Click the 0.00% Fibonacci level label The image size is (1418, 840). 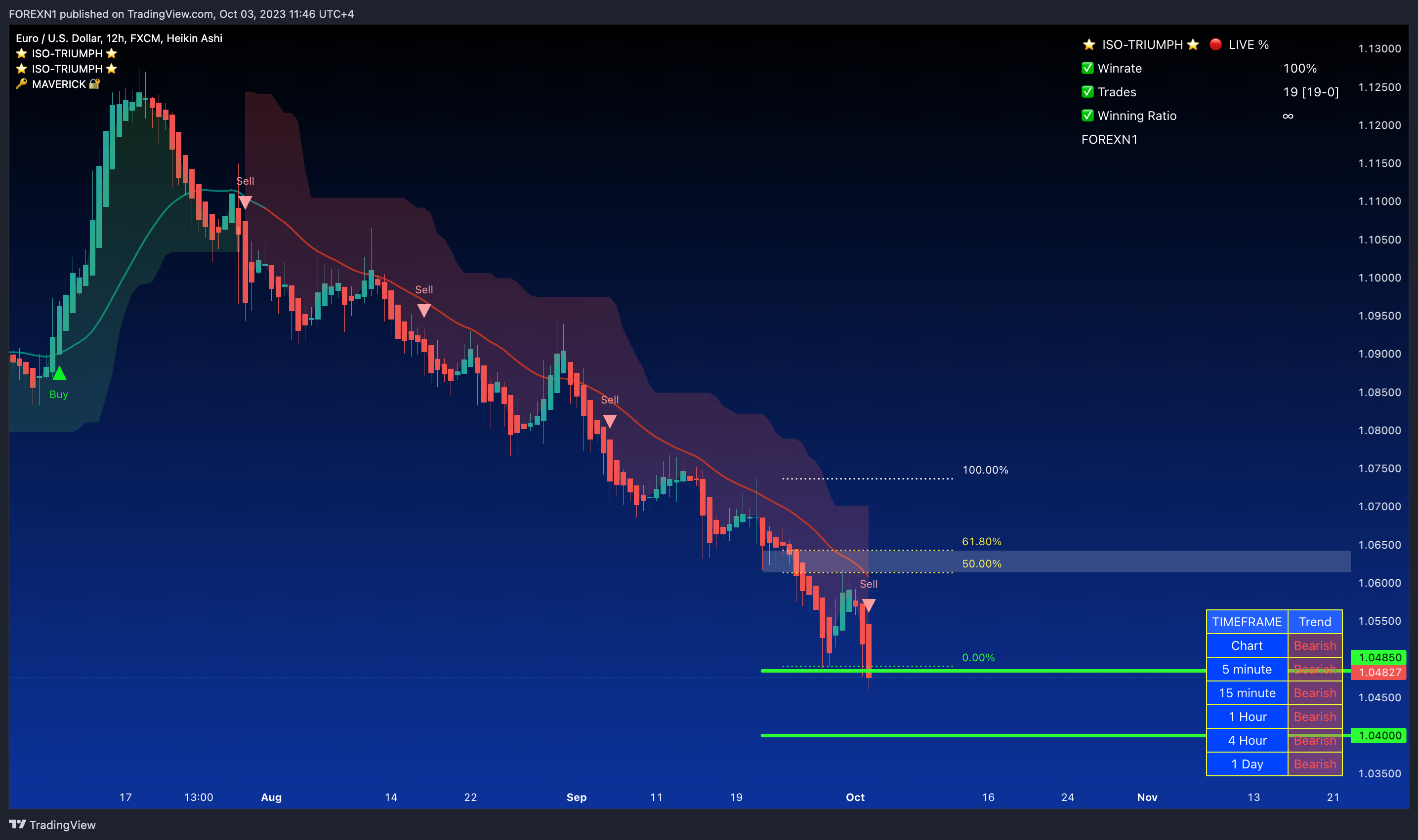[x=979, y=657]
